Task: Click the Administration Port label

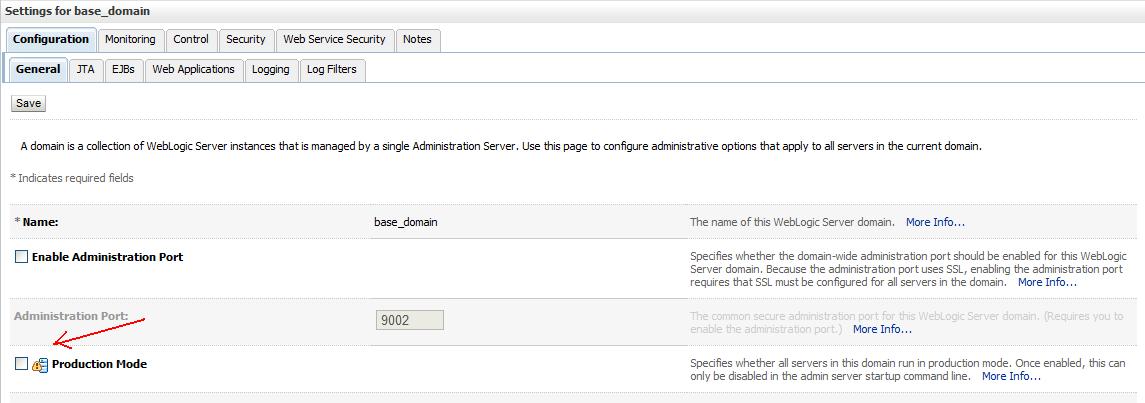Action: pyautogui.click(x=72, y=316)
